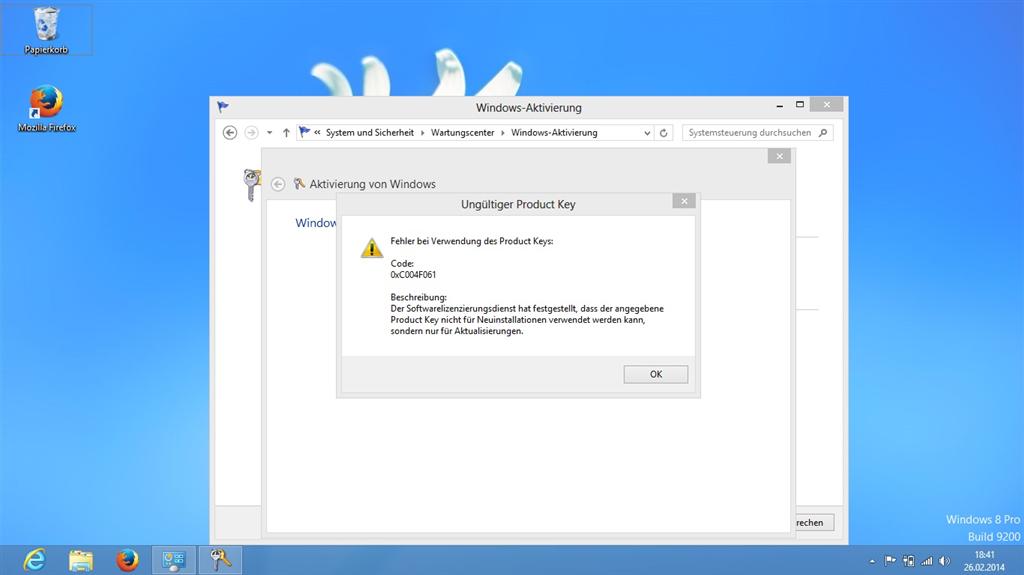The width and height of the screenshot is (1024, 575).
Task: Open network signal tray icon
Action: (927, 561)
